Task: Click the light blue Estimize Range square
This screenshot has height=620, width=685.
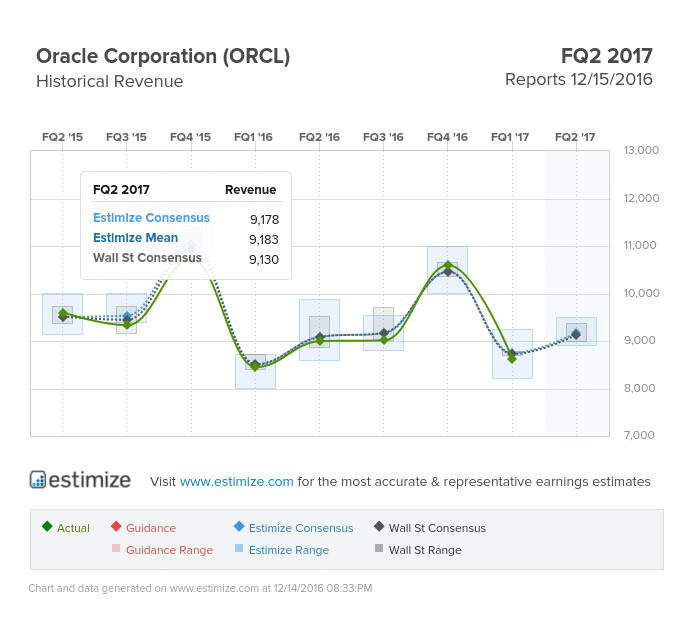Action: [x=239, y=548]
